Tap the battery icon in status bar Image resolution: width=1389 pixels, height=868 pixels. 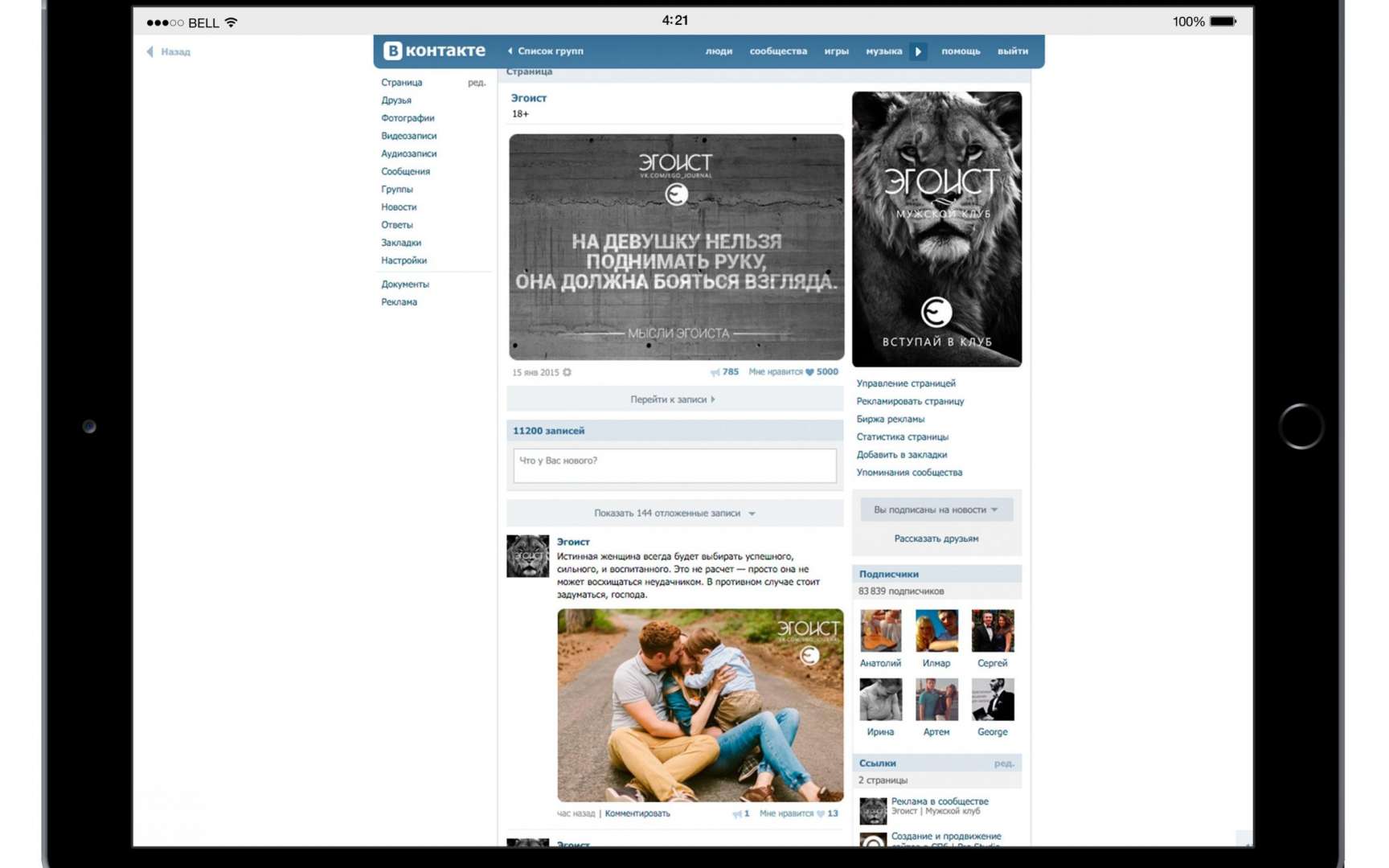(1223, 22)
